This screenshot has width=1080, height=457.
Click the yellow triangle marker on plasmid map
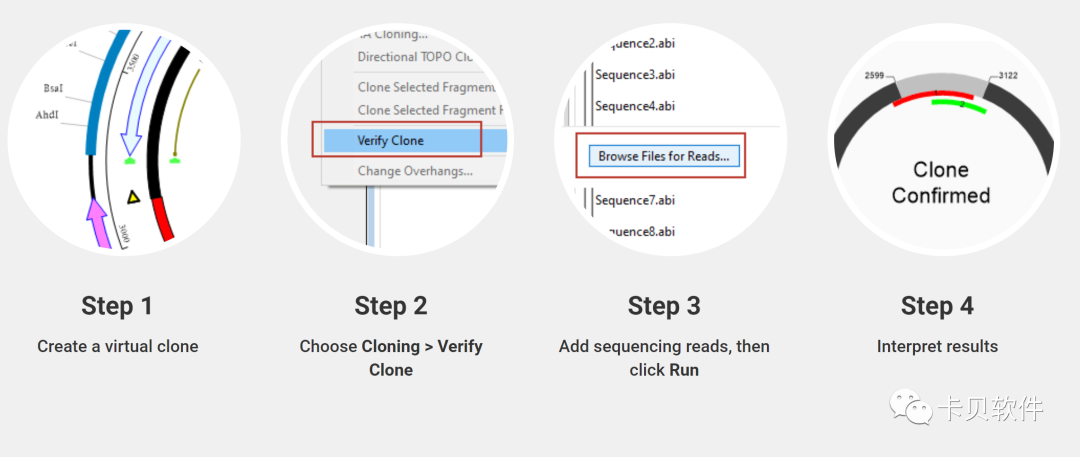pos(134,199)
